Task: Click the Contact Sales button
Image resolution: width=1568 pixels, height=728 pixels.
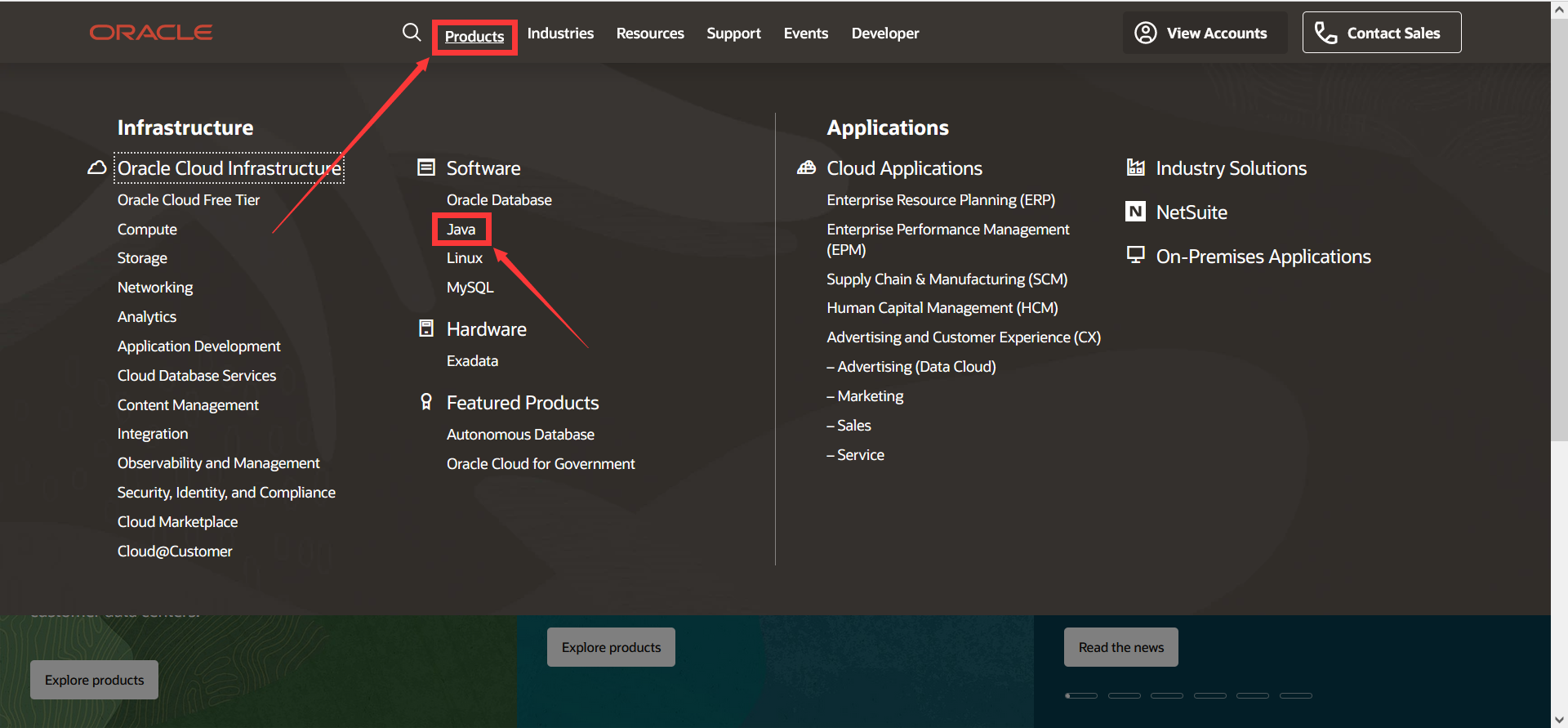Action: [x=1382, y=33]
